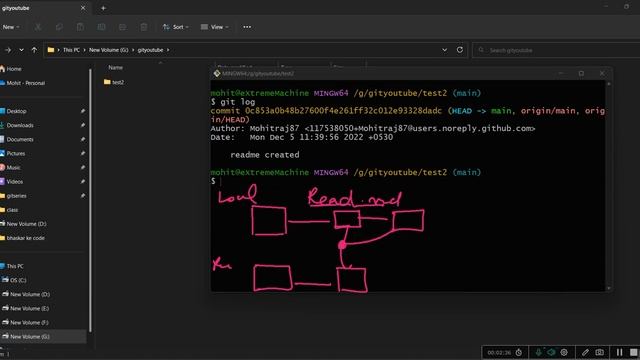Click the Git Bash terminal scrollbar

pos(609,186)
